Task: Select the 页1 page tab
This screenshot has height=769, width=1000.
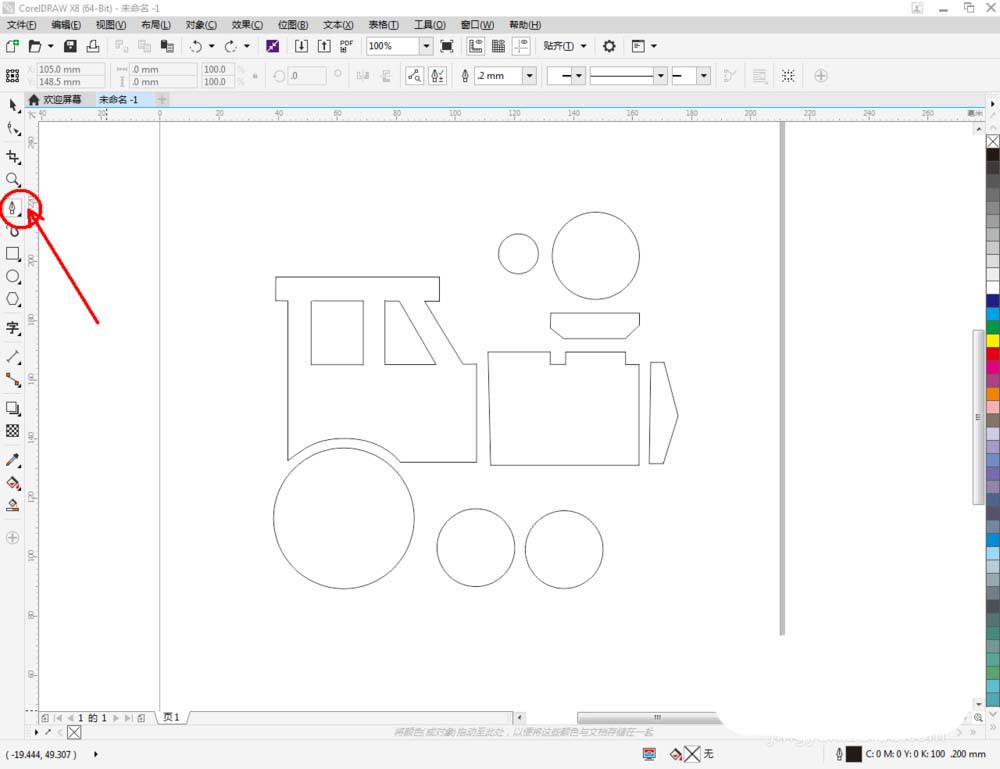Action: (x=172, y=717)
